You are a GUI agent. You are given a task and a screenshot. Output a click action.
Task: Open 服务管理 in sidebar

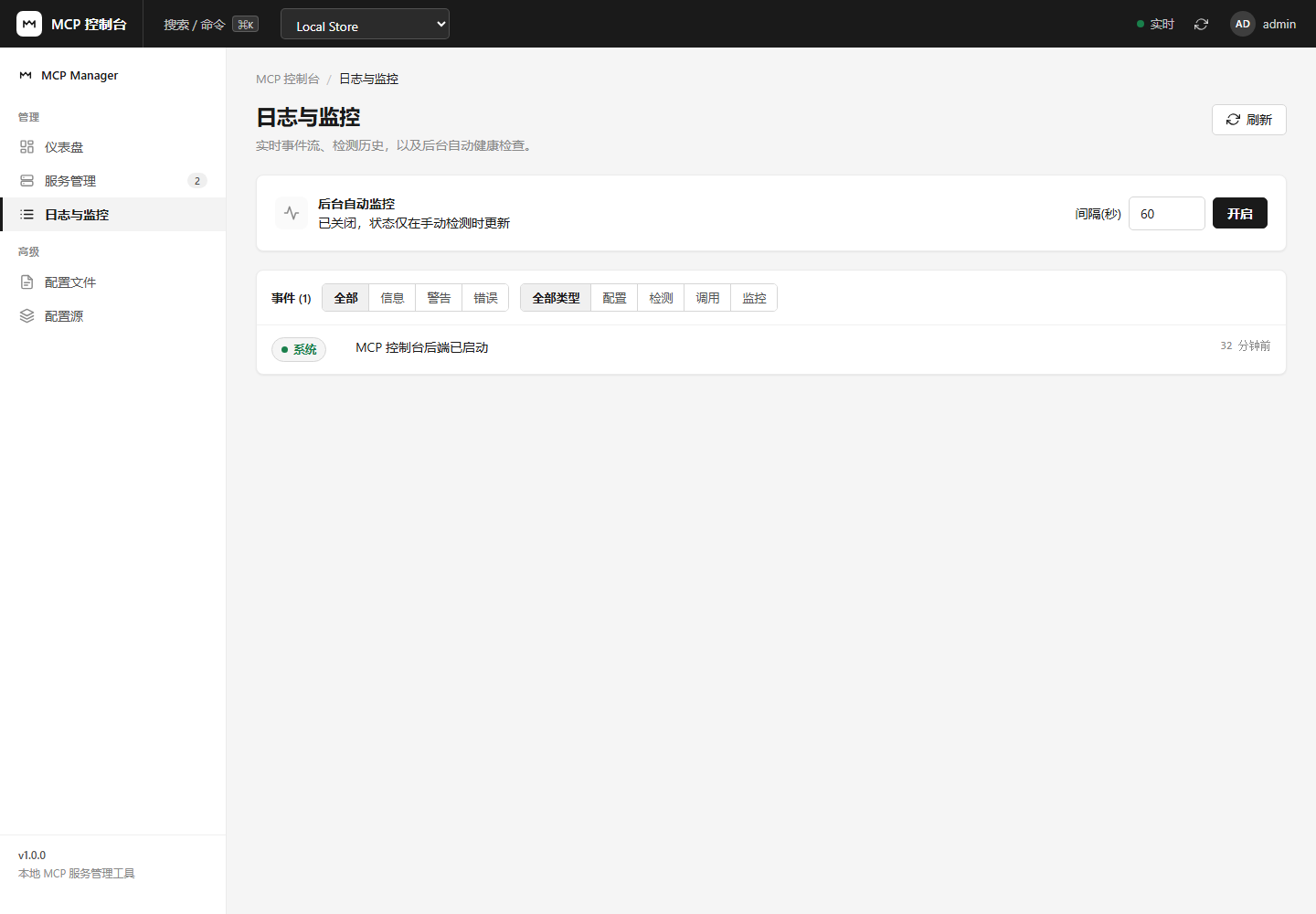click(x=112, y=180)
